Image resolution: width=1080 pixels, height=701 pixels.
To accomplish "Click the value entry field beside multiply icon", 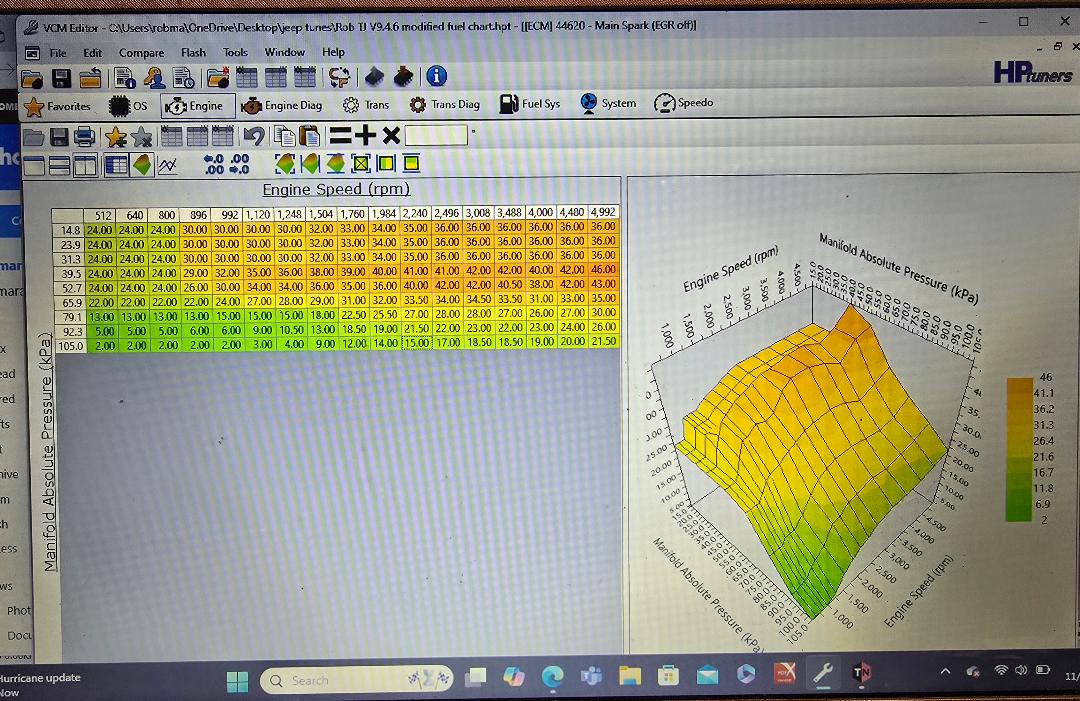I will pos(435,136).
